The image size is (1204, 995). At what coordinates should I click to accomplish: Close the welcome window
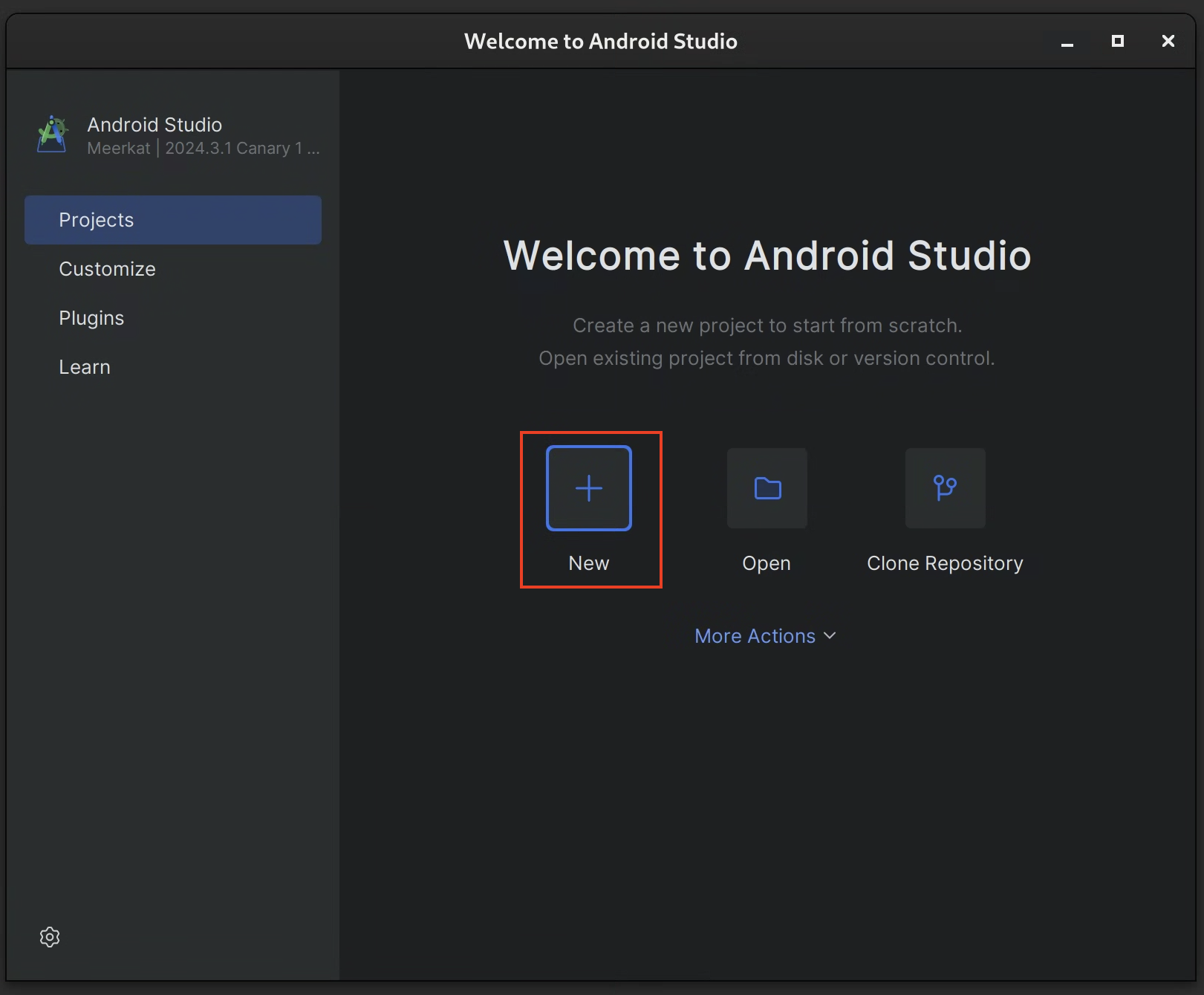pos(1168,42)
